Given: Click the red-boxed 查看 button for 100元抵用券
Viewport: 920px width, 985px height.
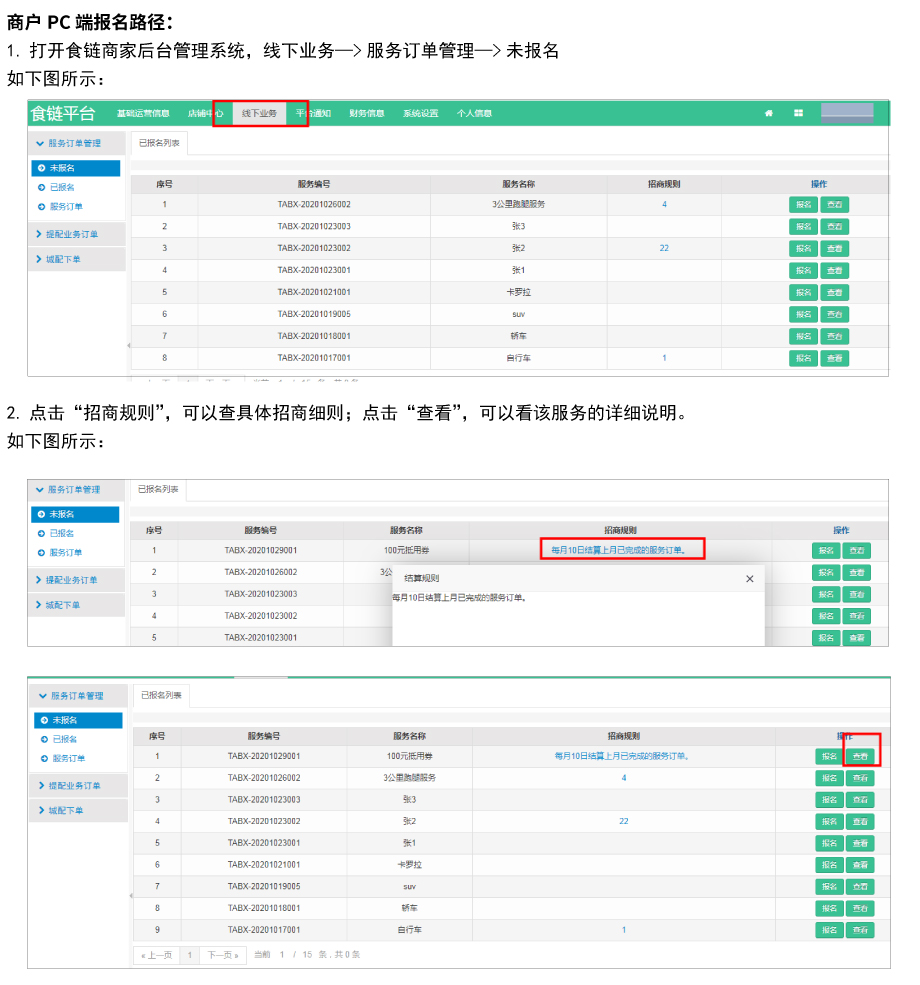Looking at the screenshot, I should pos(861,756).
